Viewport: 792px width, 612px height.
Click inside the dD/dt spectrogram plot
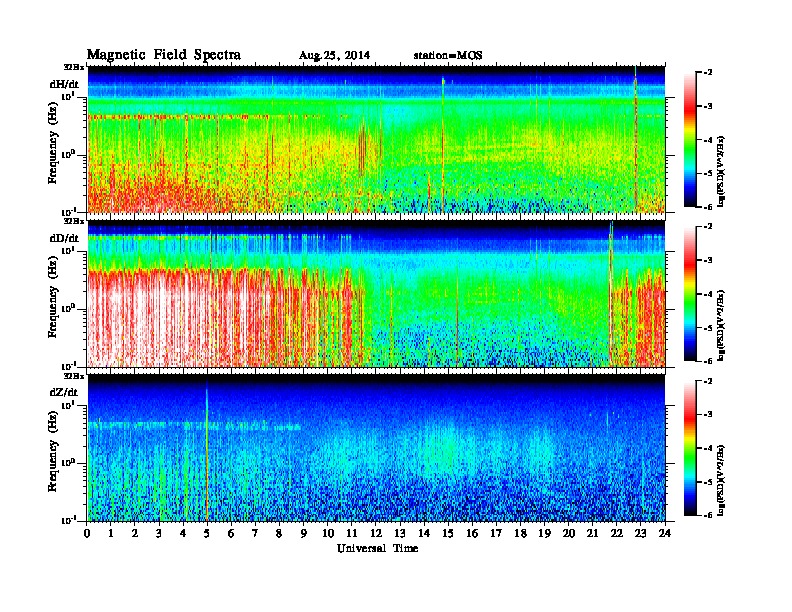(x=376, y=294)
